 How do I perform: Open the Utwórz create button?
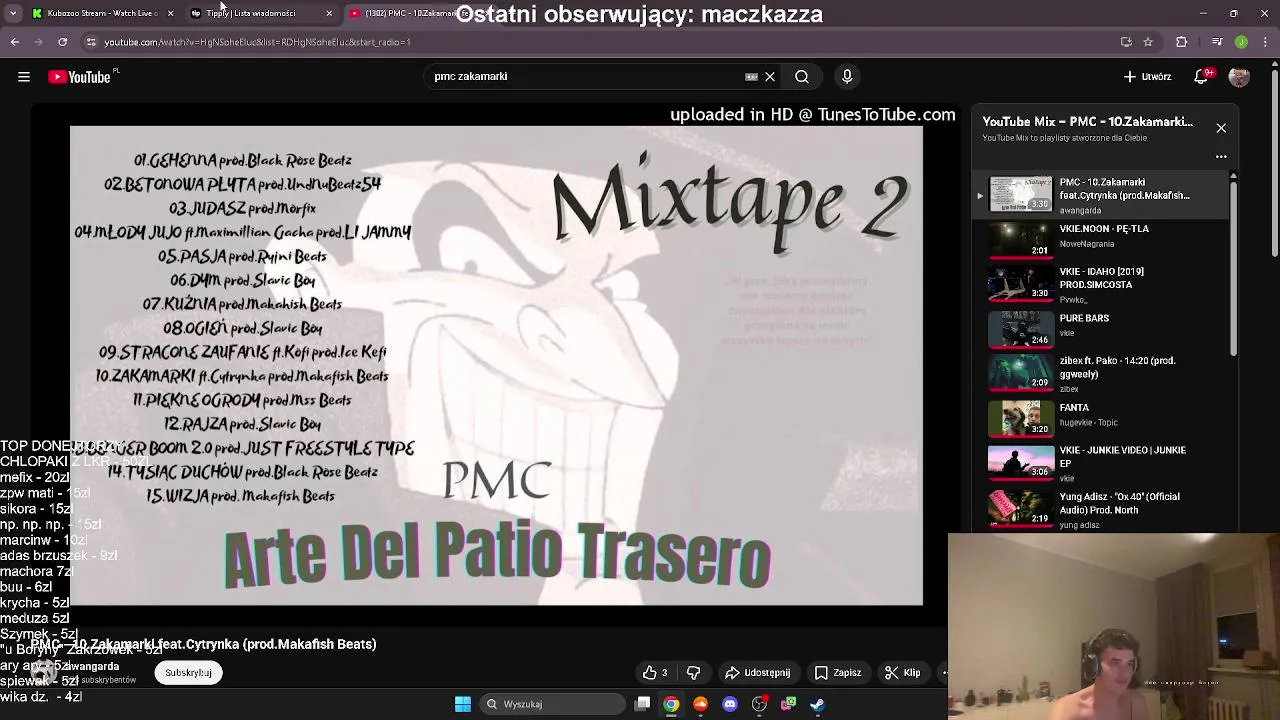[1147, 77]
